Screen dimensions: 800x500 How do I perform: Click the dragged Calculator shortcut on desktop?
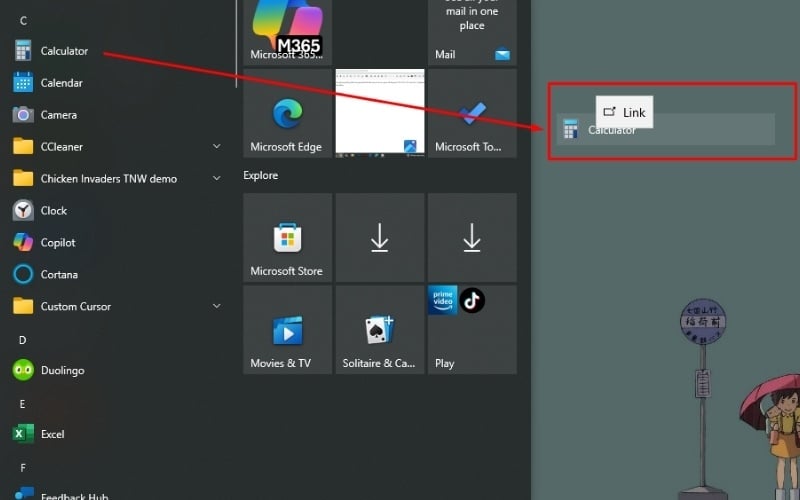[666, 129]
